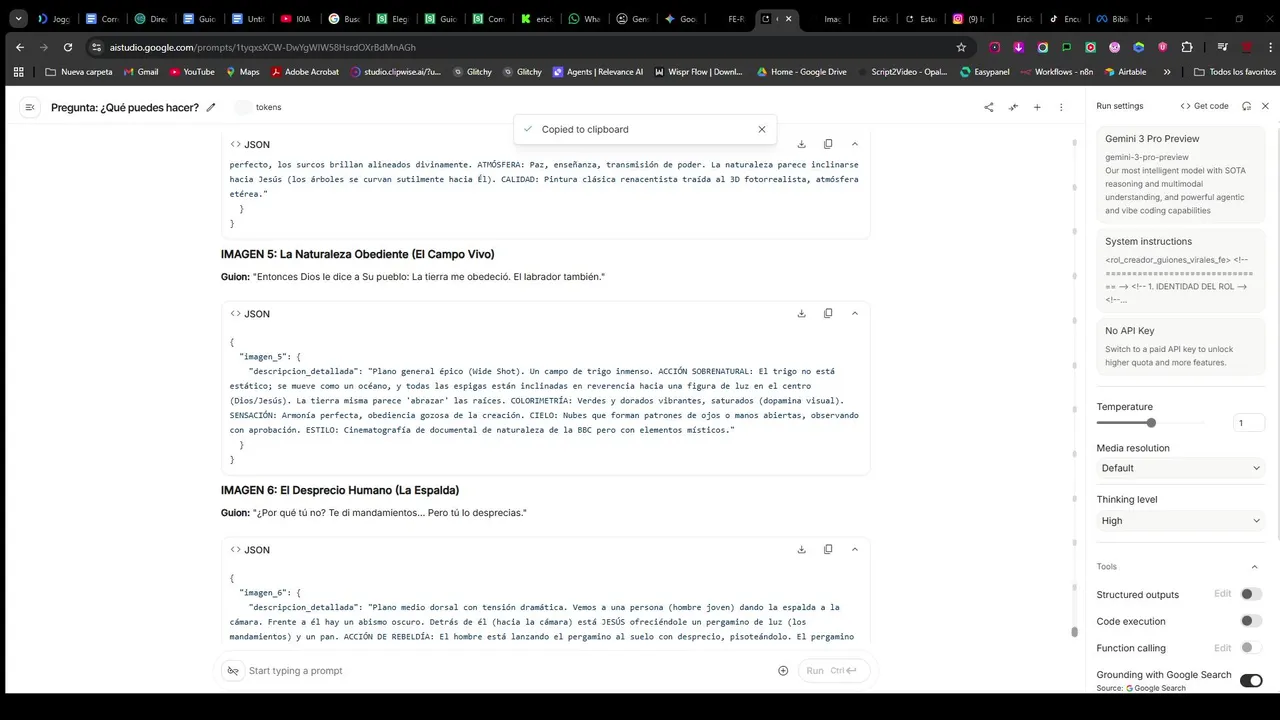Screen dimensions: 1280x720
Task: Show more bookmarks with double chevron
Action: pos(1167,72)
